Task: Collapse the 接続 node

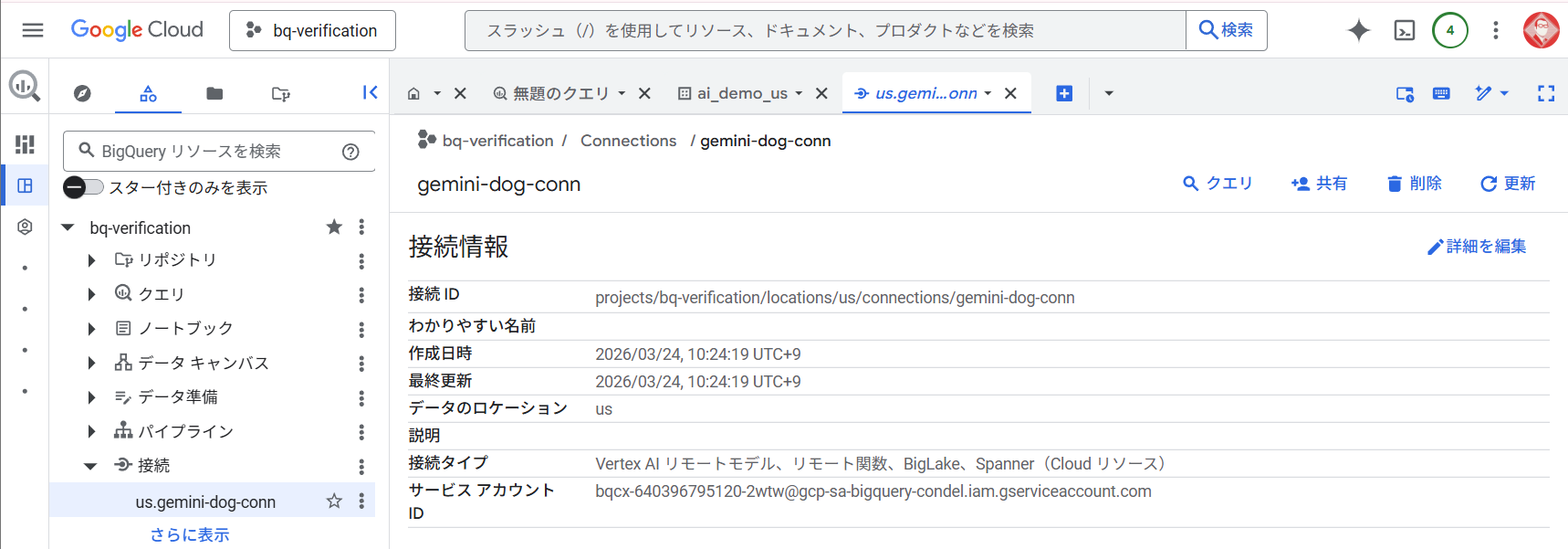Action: click(90, 466)
